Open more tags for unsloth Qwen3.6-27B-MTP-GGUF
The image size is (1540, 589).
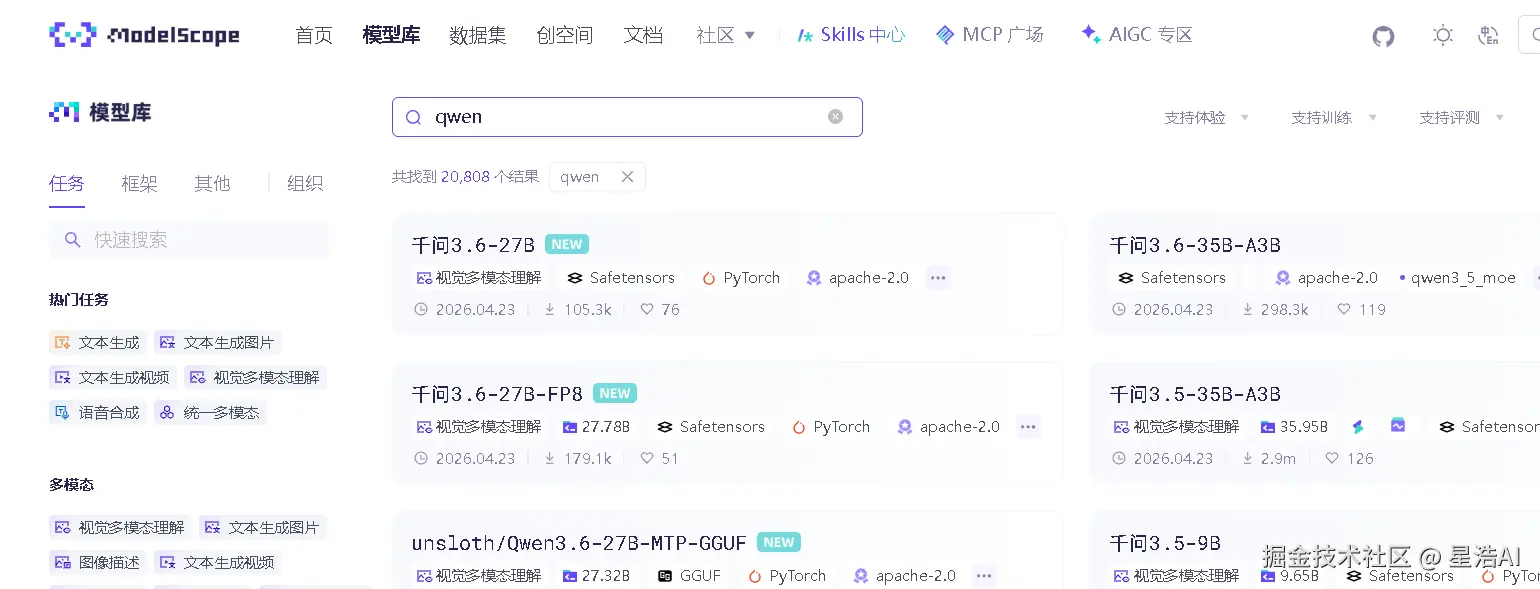[984, 576]
